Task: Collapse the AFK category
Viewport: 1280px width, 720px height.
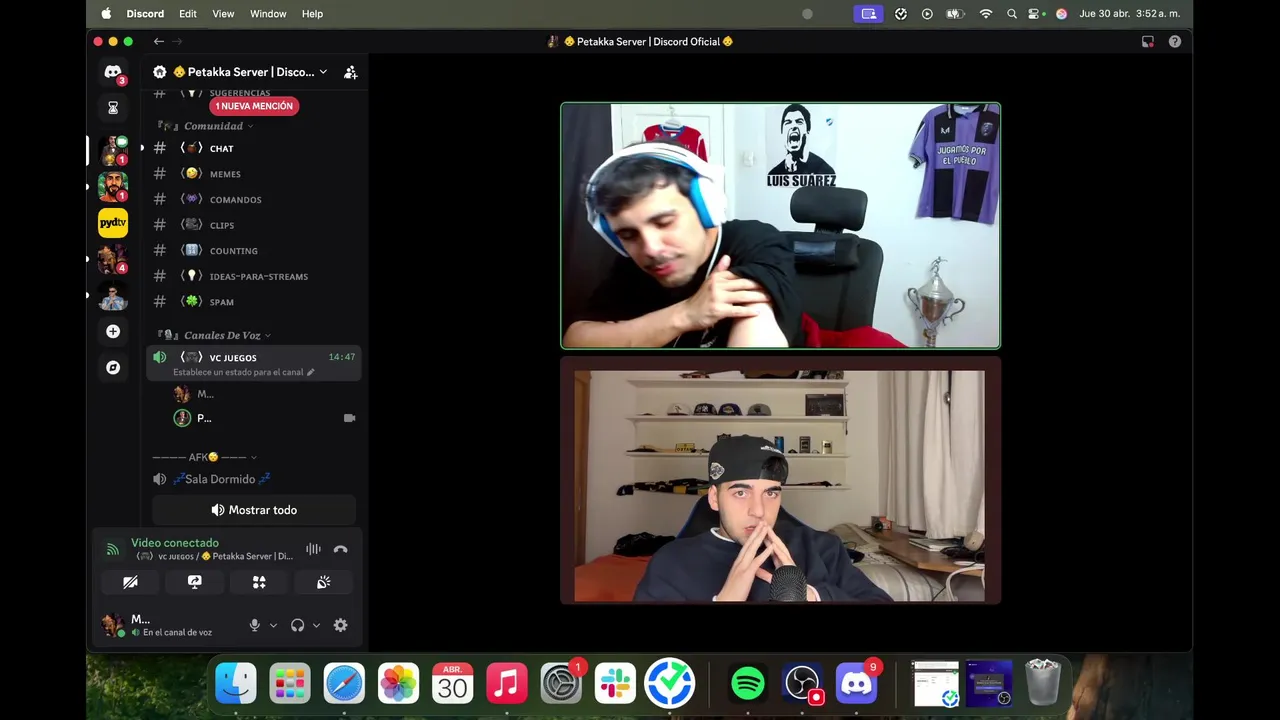Action: pos(205,457)
